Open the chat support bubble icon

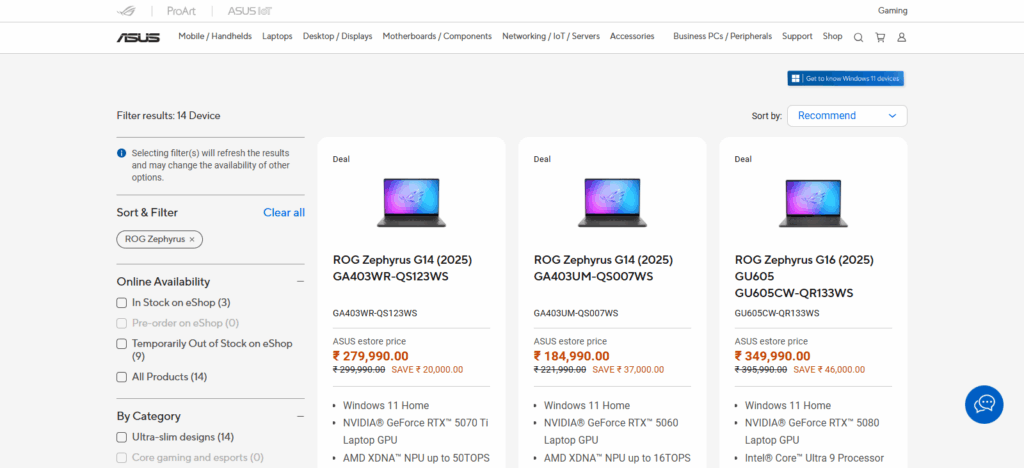984,403
